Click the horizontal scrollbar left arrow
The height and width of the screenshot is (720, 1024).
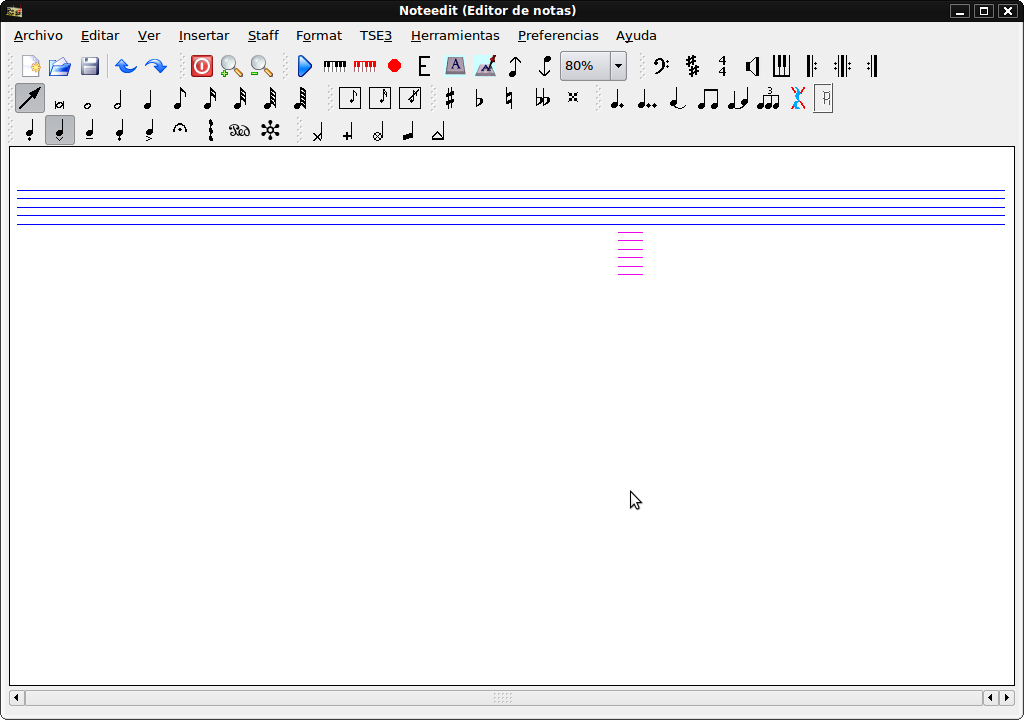coord(17,698)
